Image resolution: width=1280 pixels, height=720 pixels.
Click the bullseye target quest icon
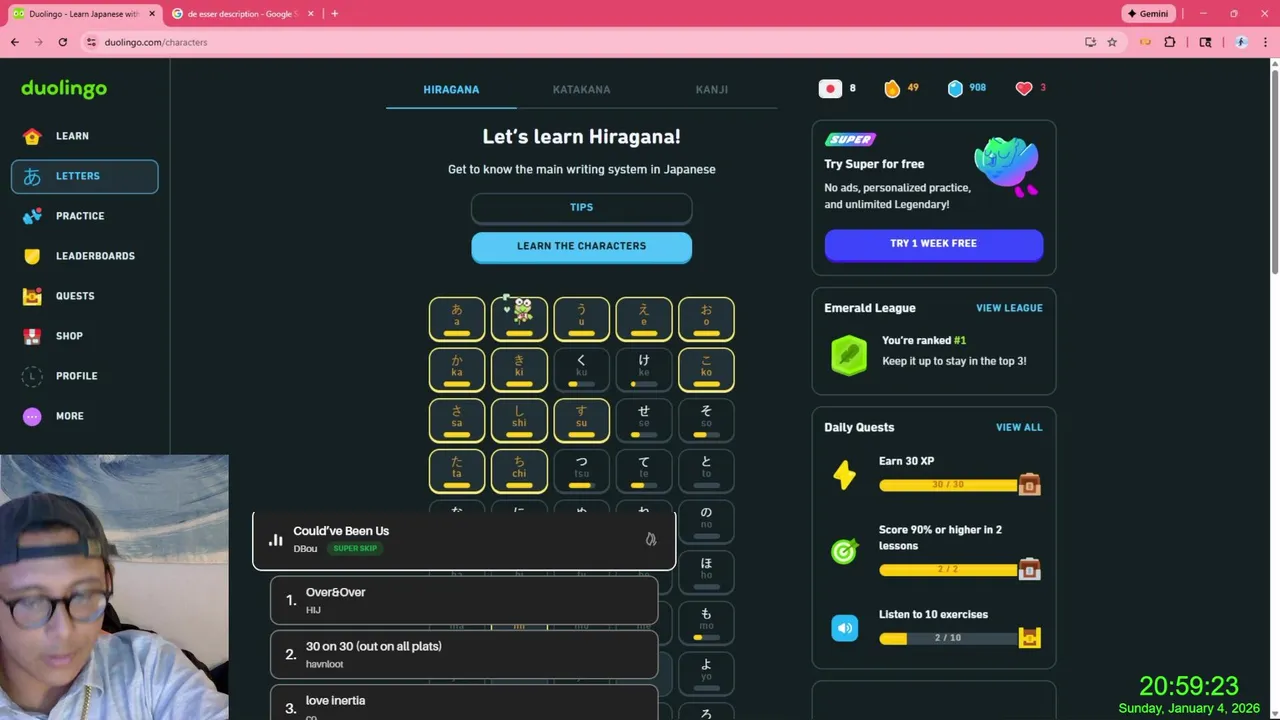(x=845, y=551)
